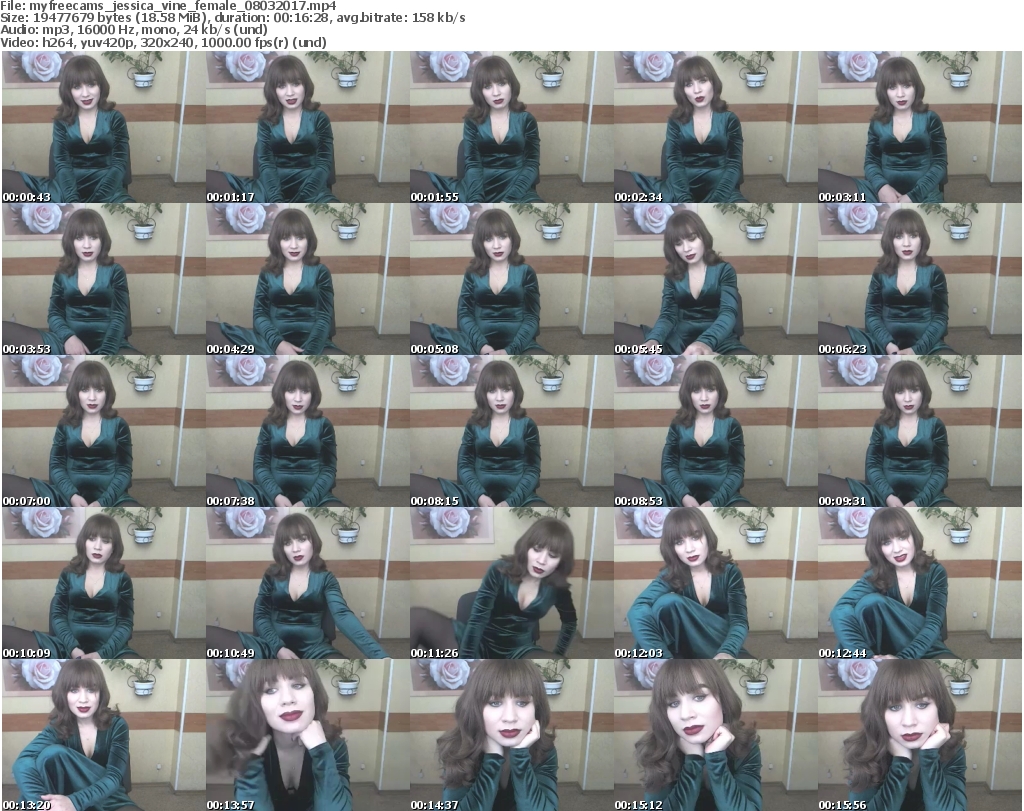Select the thumbnail at 00:03:11

pyautogui.click(x=920, y=127)
